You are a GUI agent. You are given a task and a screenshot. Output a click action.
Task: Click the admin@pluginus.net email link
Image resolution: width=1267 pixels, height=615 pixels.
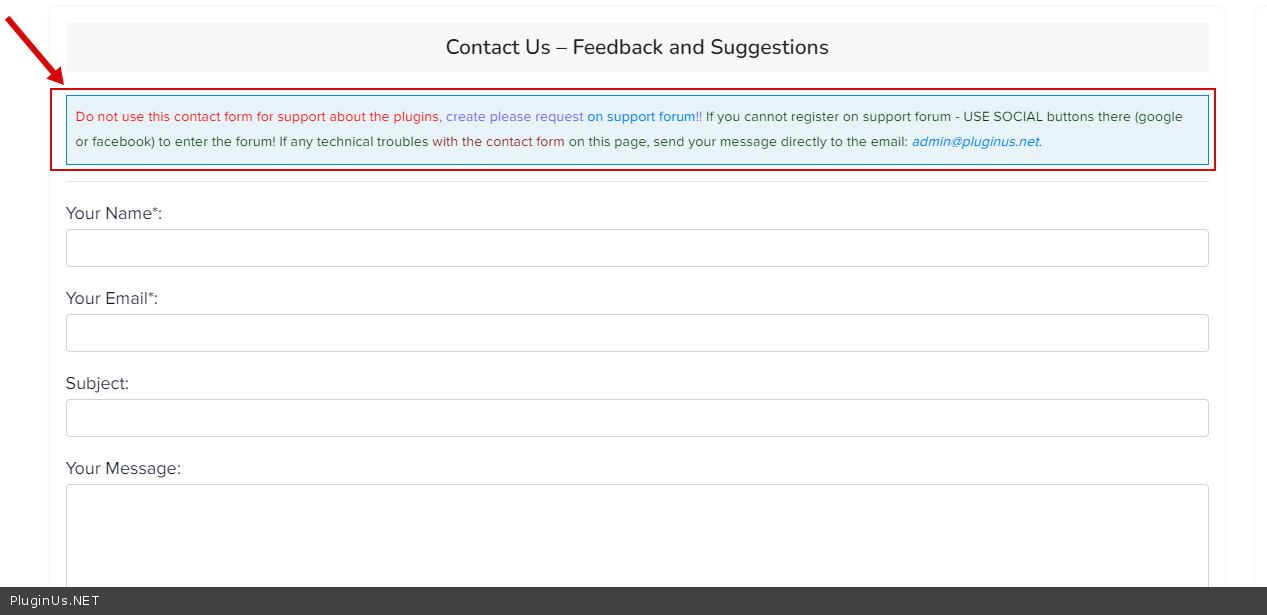pyautogui.click(x=975, y=142)
